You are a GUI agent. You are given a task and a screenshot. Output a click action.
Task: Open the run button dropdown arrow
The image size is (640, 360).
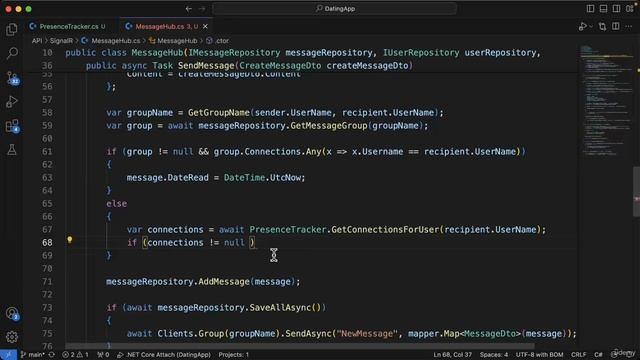point(591,27)
